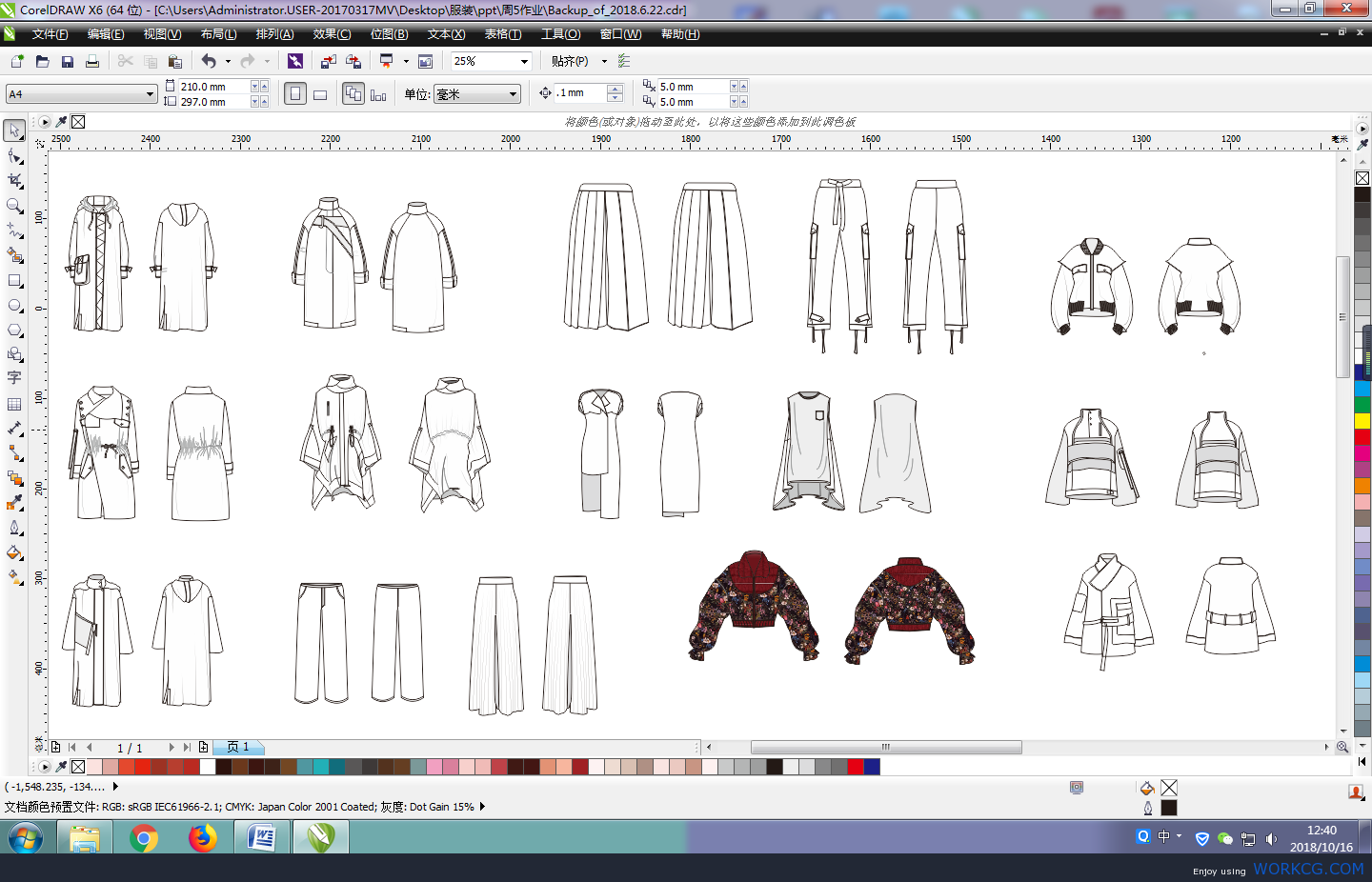
Task: Open the units 毫米 dropdown
Action: click(513, 94)
